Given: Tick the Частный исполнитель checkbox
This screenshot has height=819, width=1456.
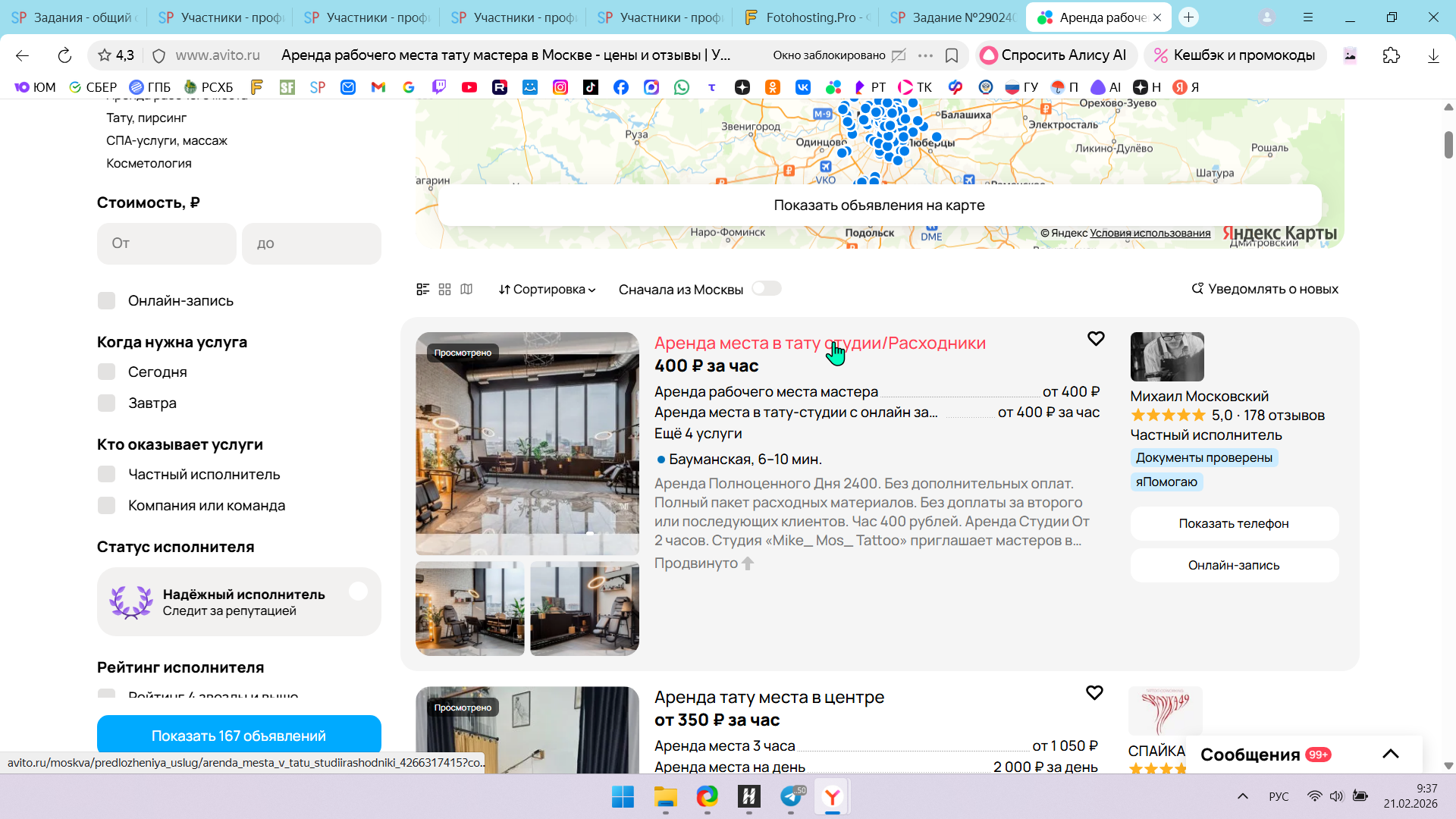Looking at the screenshot, I should [107, 475].
